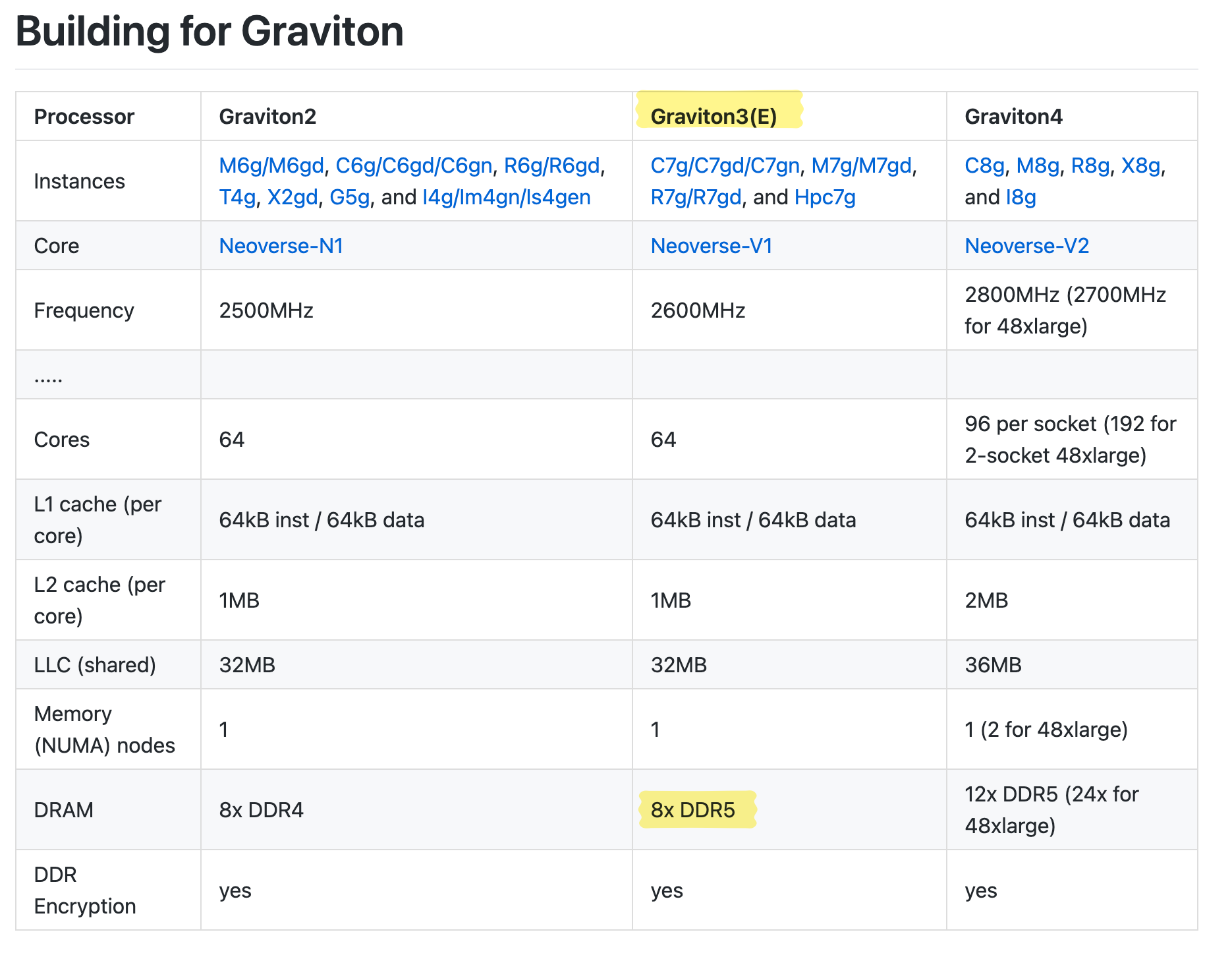
Task: Select the 'Processor' column header
Action: click(84, 117)
